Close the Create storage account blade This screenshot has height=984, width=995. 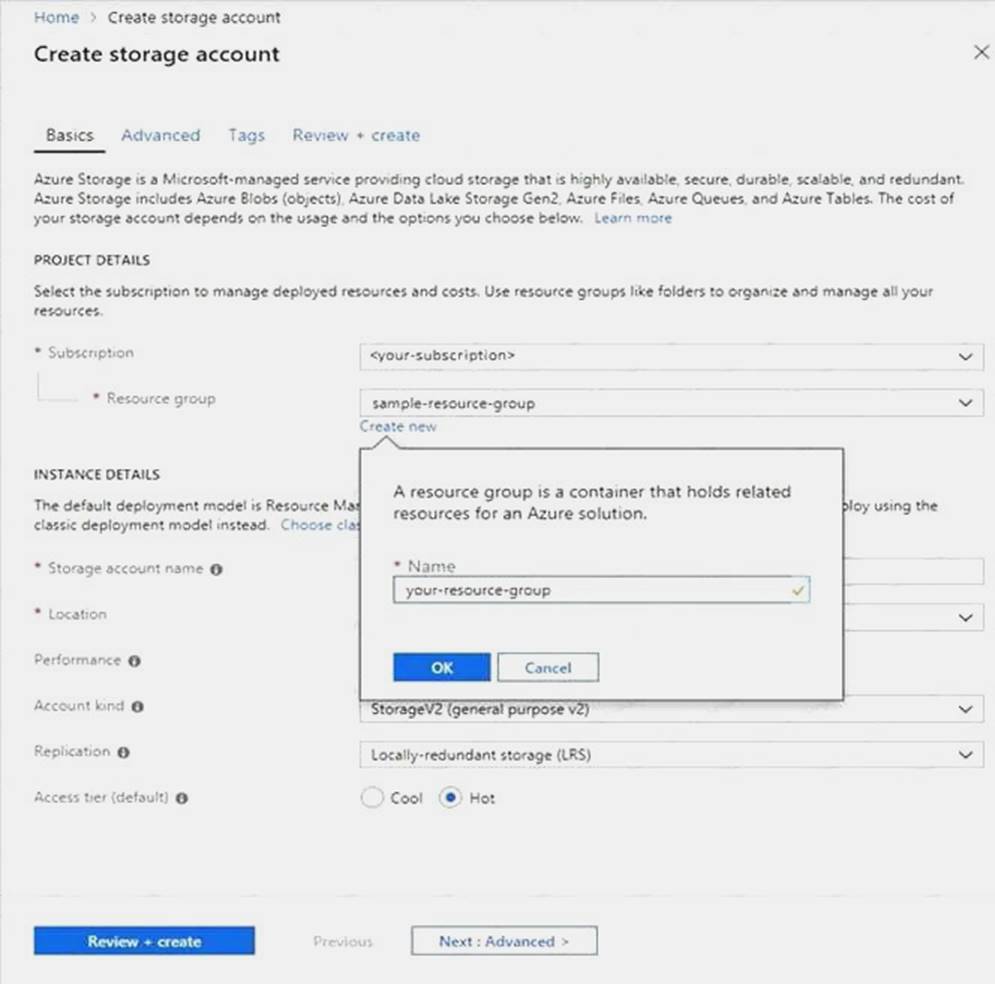click(981, 52)
